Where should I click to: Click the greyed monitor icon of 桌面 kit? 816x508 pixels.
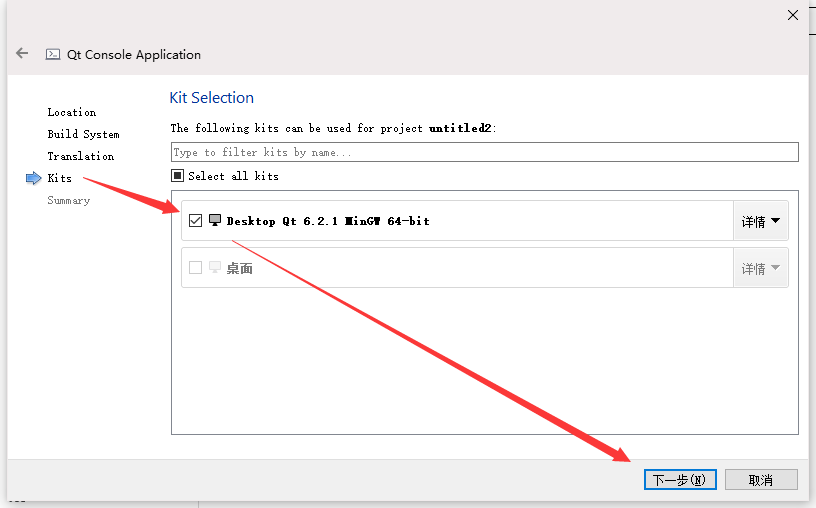tap(215, 268)
